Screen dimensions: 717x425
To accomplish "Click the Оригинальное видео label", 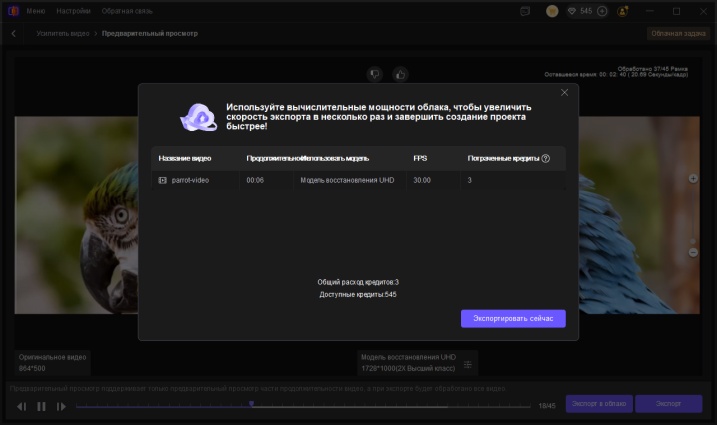I will pos(53,357).
